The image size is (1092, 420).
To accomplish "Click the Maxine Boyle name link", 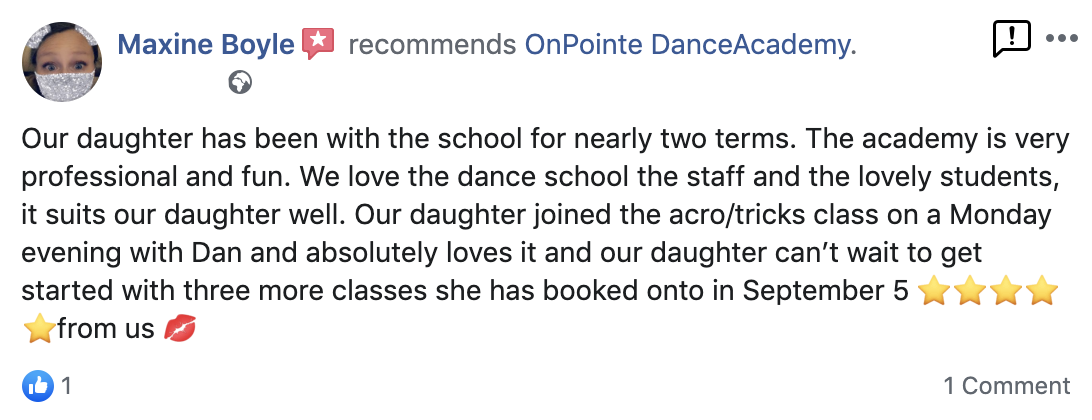I will coord(206,44).
